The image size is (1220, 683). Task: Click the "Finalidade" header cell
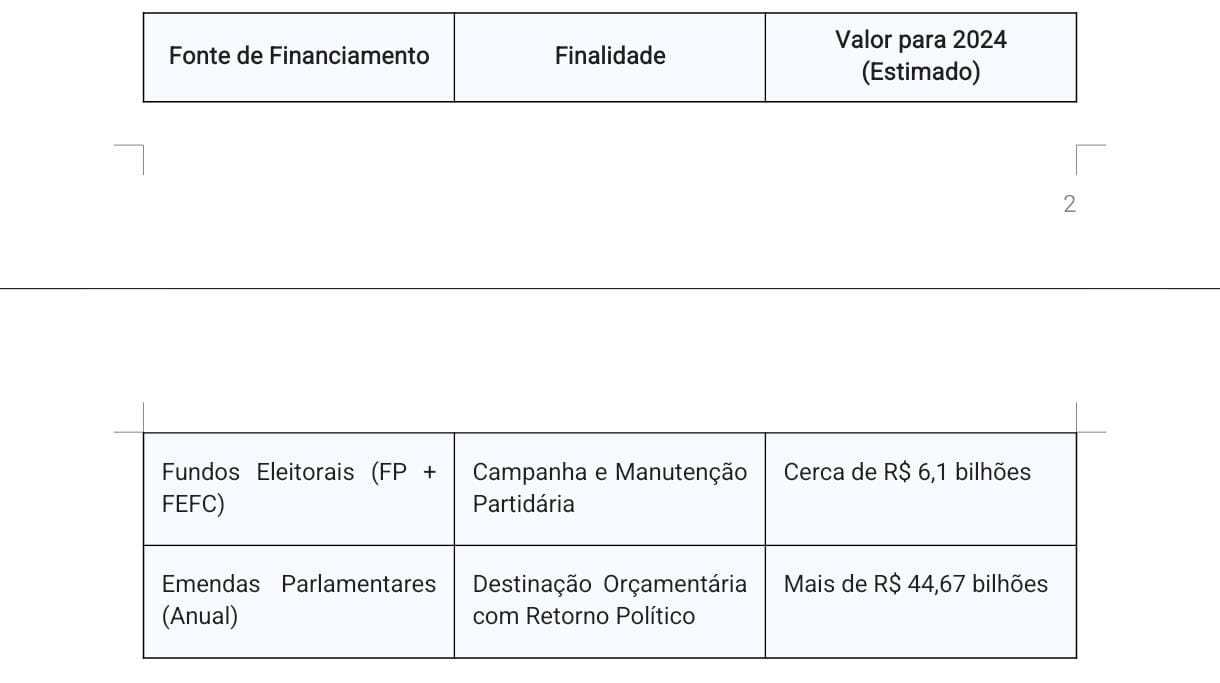pyautogui.click(x=610, y=56)
